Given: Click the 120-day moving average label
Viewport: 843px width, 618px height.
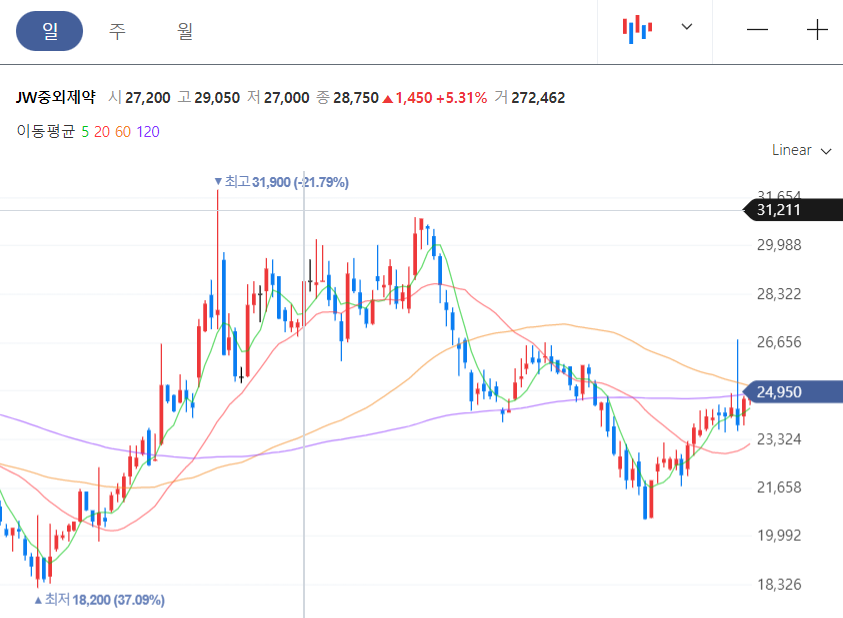Looking at the screenshot, I should click(x=148, y=132).
